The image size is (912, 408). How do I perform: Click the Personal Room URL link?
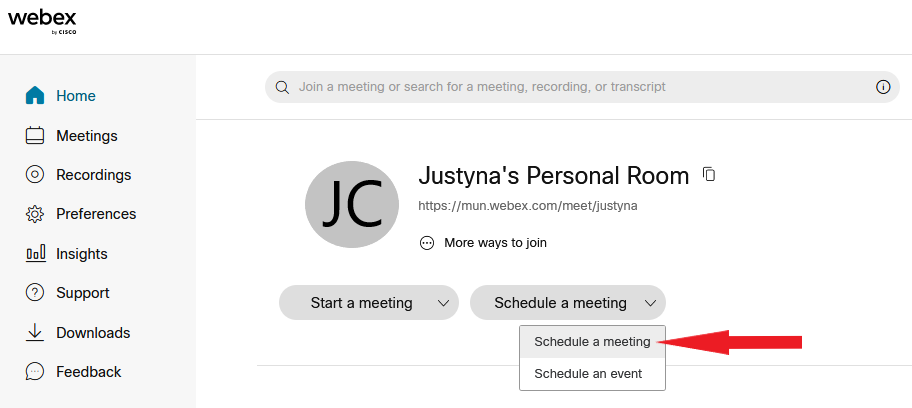click(528, 206)
